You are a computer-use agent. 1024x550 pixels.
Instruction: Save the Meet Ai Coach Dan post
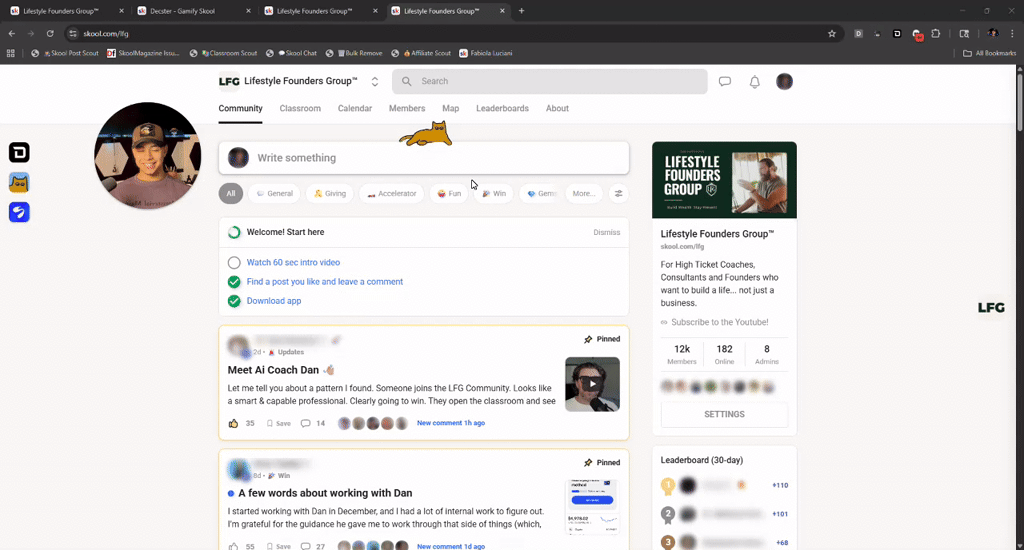point(279,423)
